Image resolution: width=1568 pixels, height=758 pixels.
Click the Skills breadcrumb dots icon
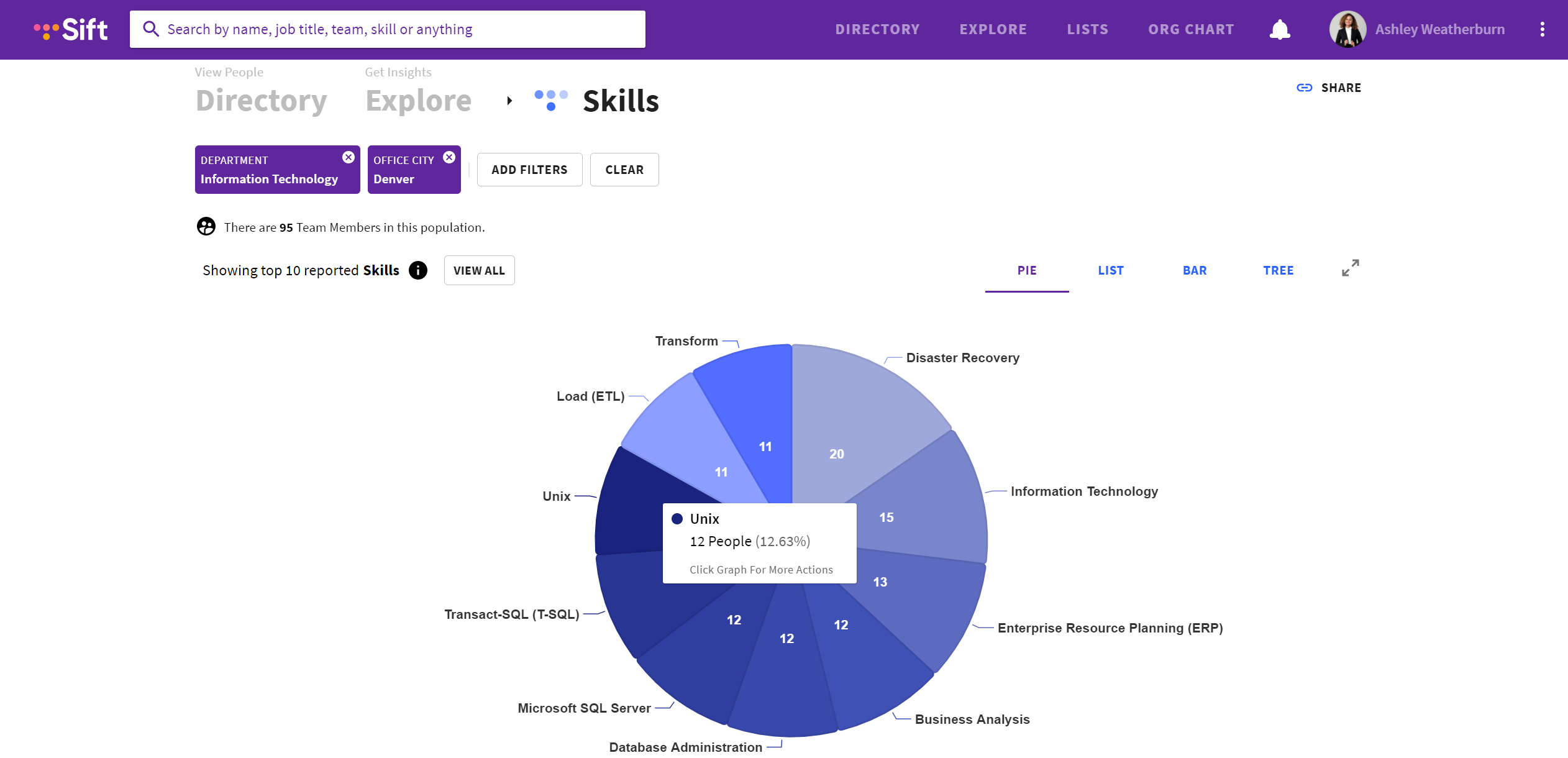click(x=550, y=101)
